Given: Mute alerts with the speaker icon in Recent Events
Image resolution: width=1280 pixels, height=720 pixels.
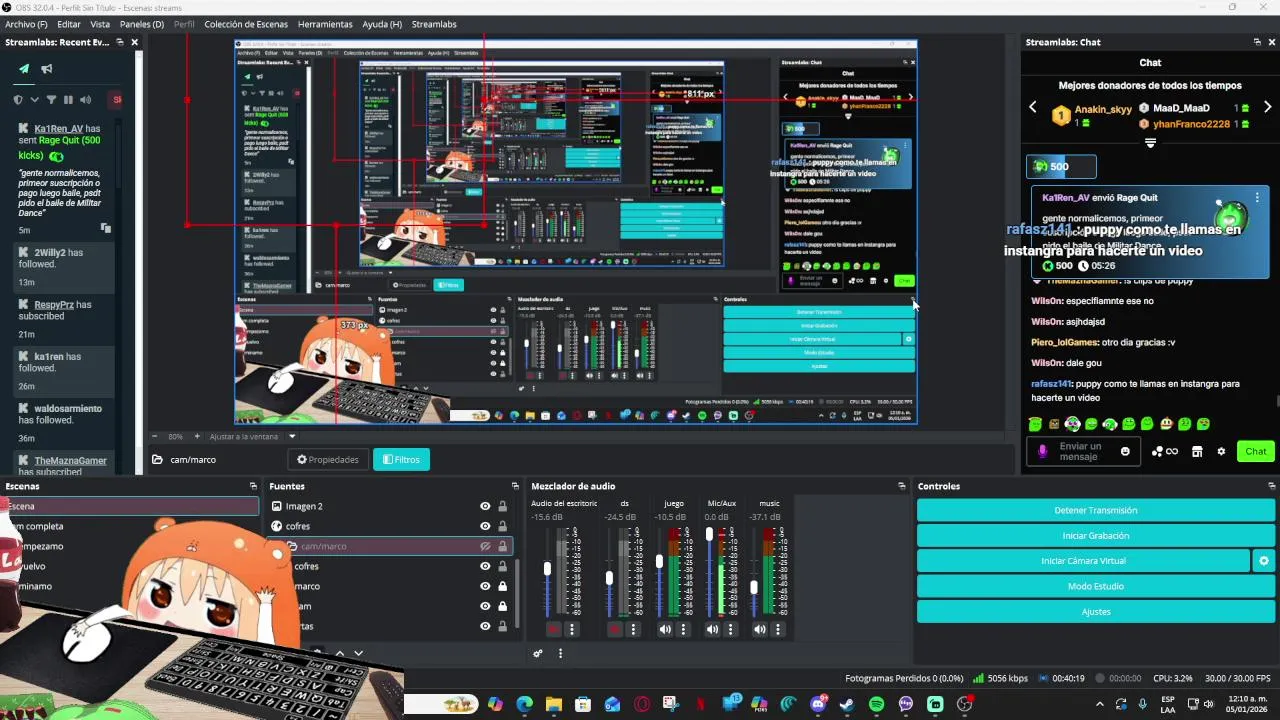Looking at the screenshot, I should tap(85, 100).
